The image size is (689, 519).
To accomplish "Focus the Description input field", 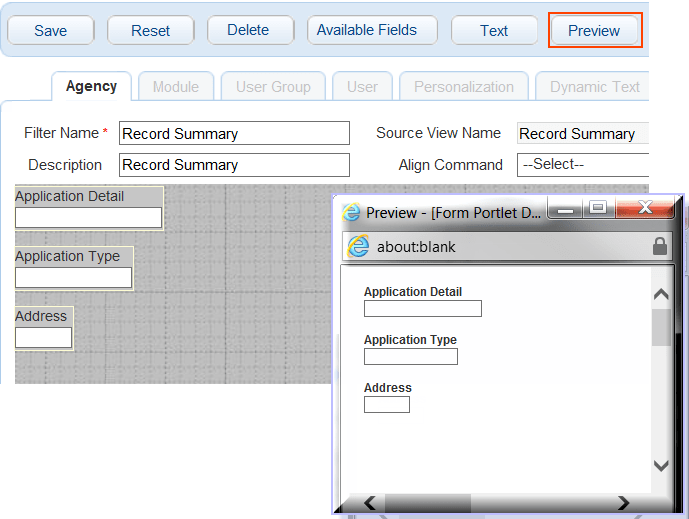I will [x=234, y=165].
